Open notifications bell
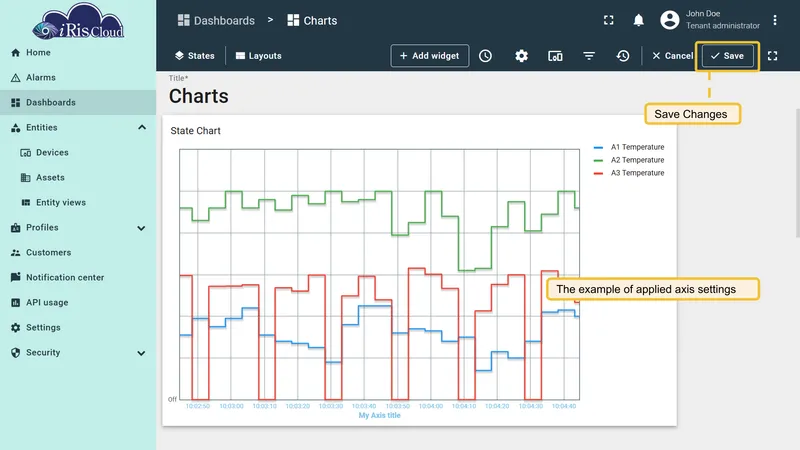This screenshot has width=800, height=450. tap(638, 20)
